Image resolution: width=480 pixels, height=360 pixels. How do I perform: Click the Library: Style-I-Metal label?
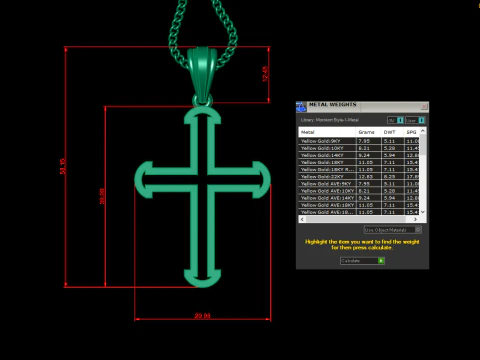pos(329,120)
